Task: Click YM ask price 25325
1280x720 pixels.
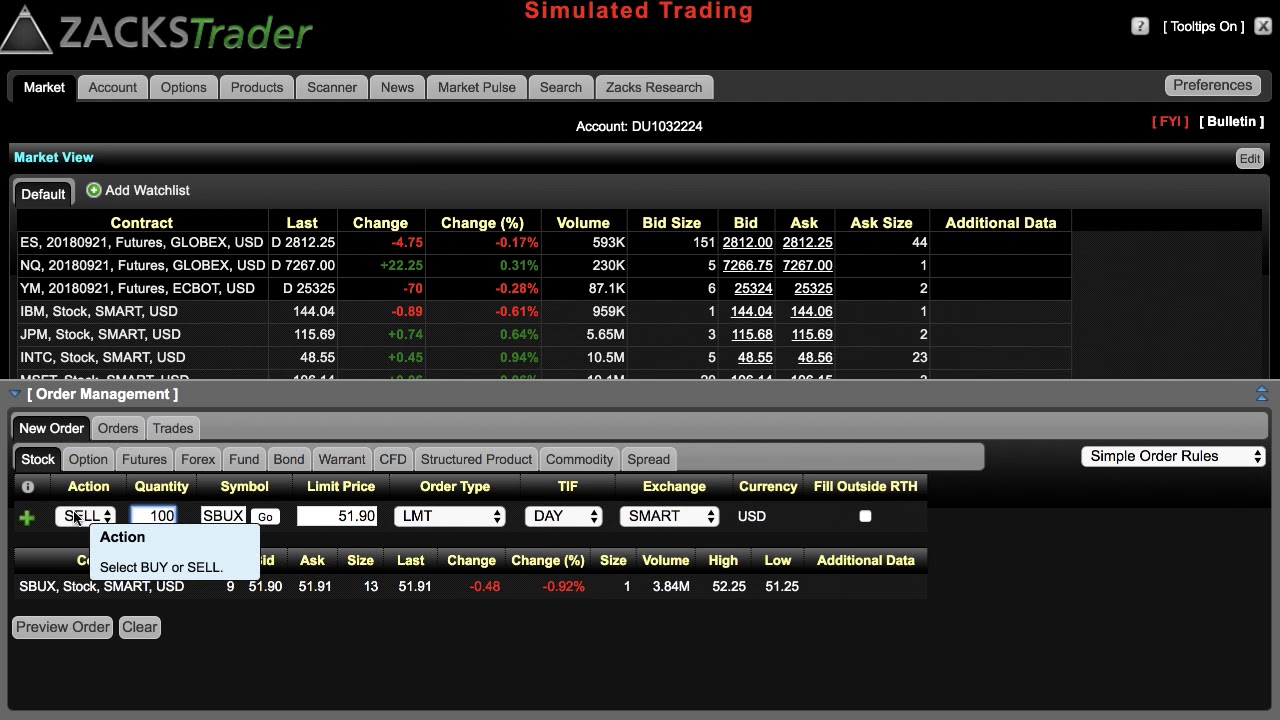Action: [813, 288]
